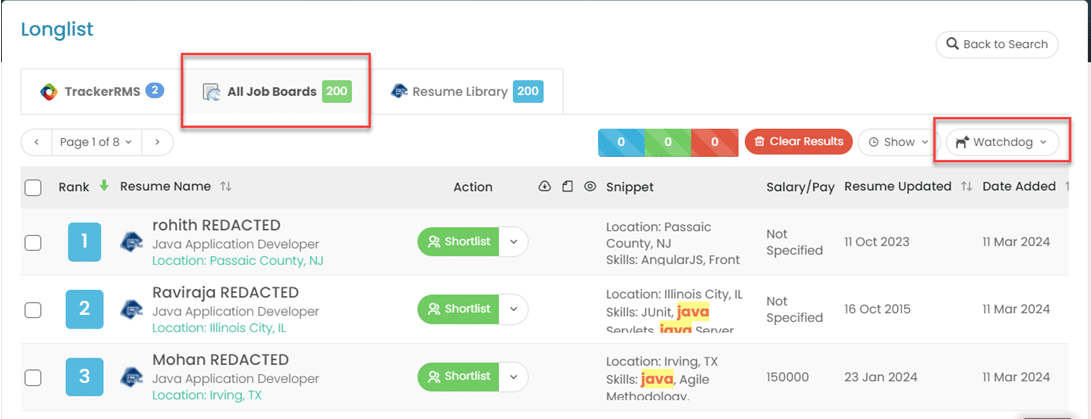Tick the checkbox for rohith's row
This screenshot has height=419, width=1091.
click(x=33, y=242)
